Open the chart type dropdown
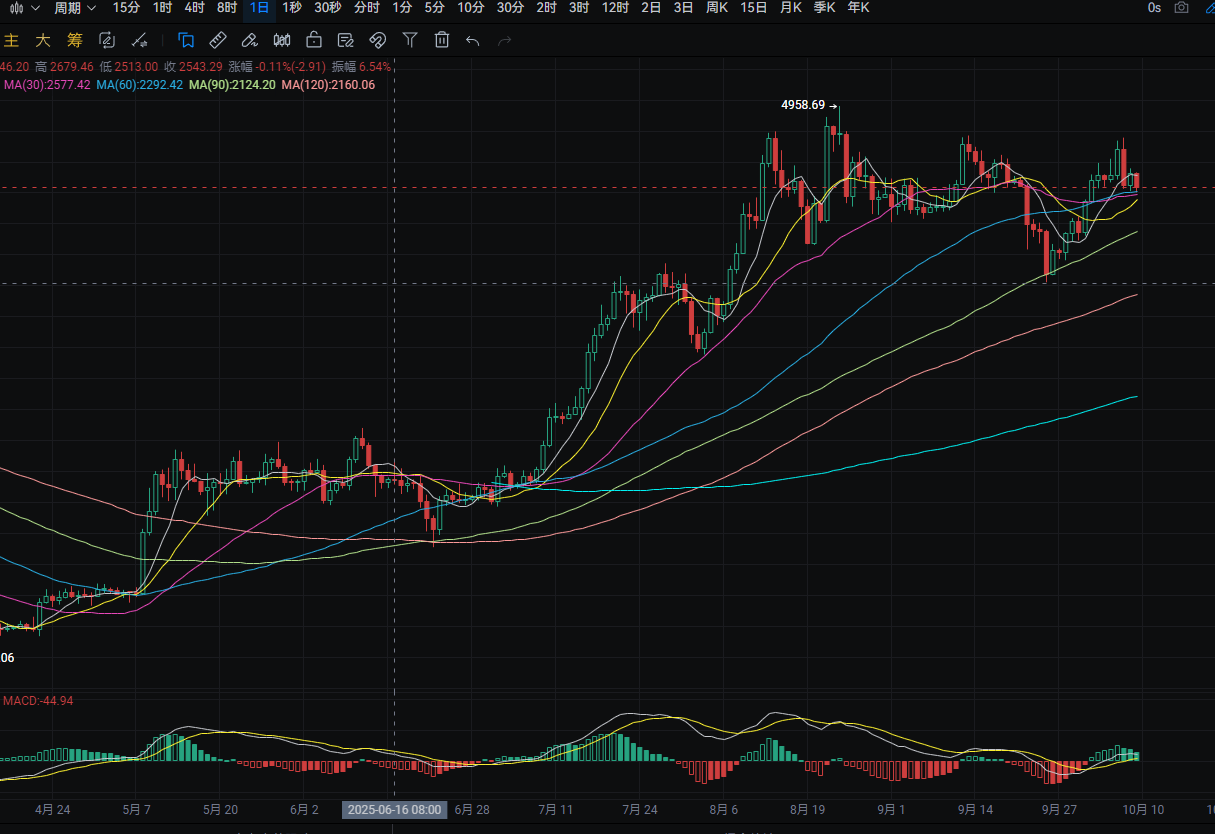Viewport: 1215px width, 834px height. coord(24,8)
